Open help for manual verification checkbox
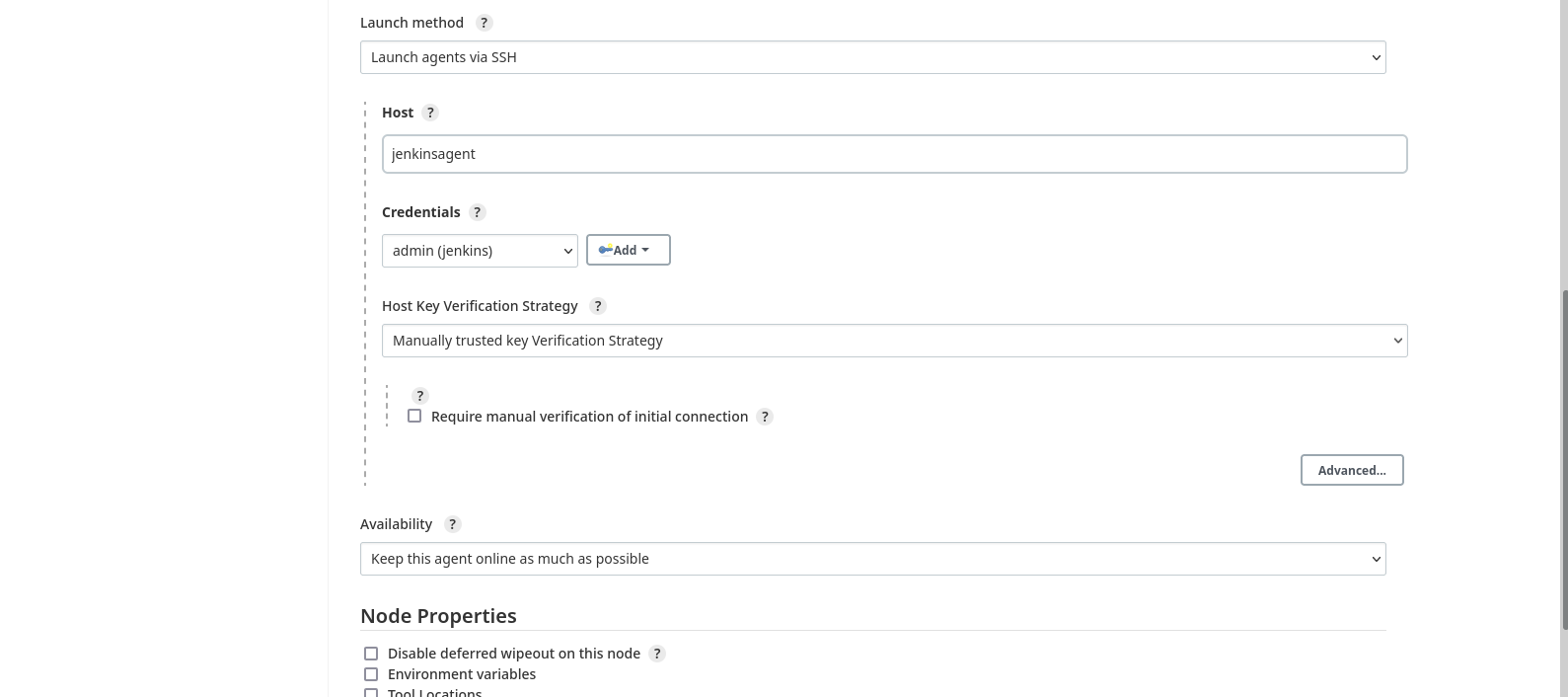This screenshot has width=1568, height=697. coord(765,416)
